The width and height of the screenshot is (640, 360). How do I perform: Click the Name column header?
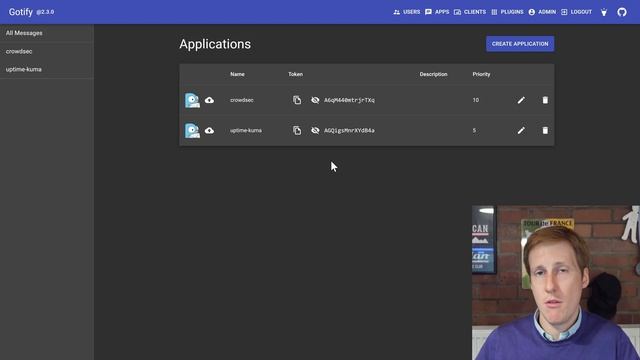(x=237, y=74)
